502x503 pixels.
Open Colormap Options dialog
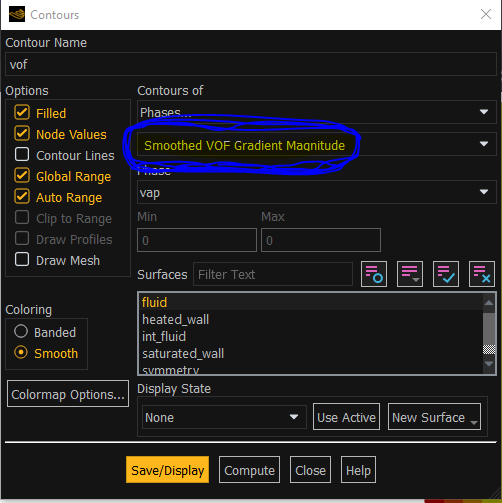coord(68,394)
